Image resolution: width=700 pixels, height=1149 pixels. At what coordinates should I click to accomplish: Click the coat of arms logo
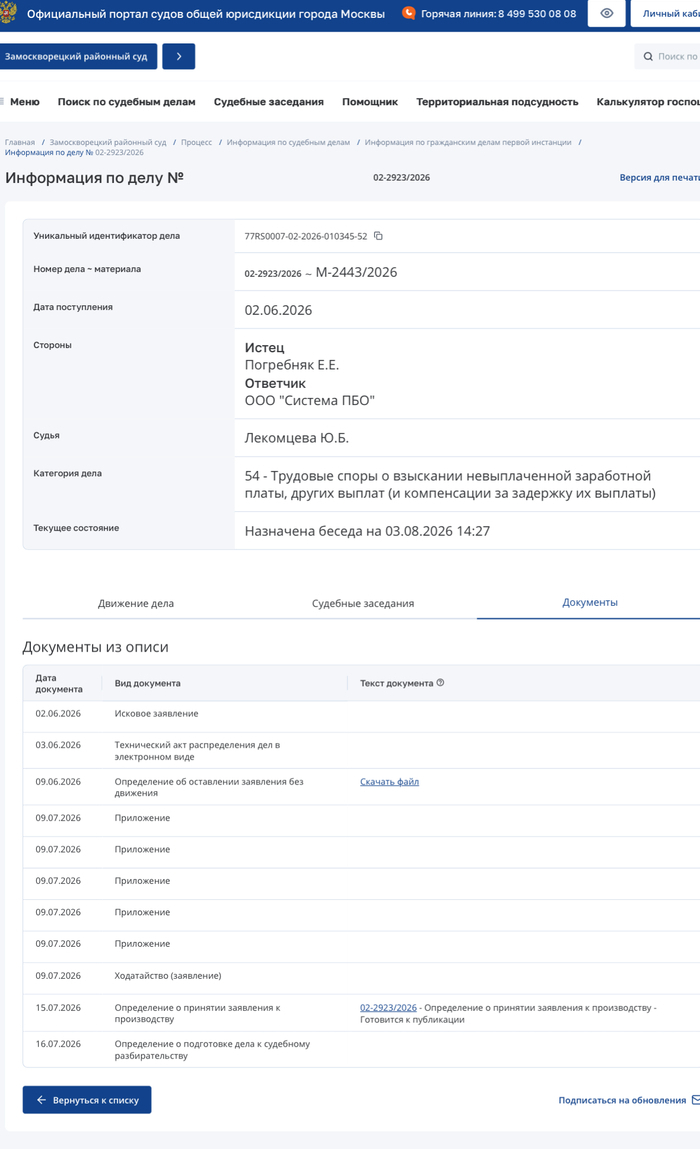tap(8, 13)
